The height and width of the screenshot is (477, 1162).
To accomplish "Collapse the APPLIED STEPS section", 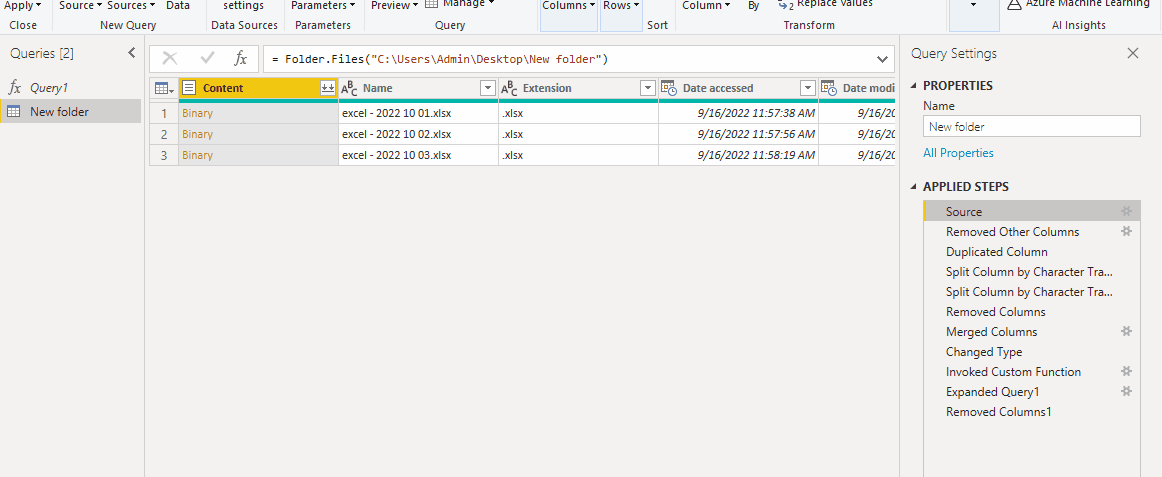I will pos(913,187).
